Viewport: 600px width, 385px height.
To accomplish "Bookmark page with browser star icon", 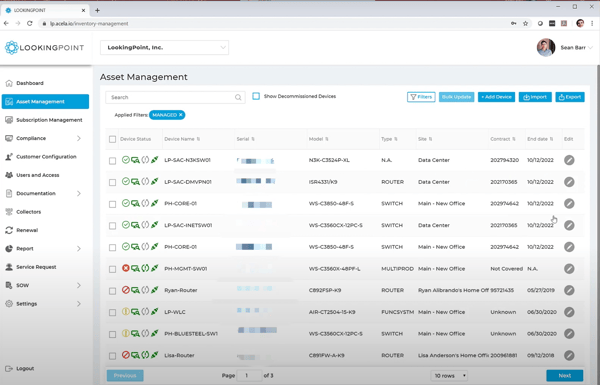I will (x=525, y=23).
